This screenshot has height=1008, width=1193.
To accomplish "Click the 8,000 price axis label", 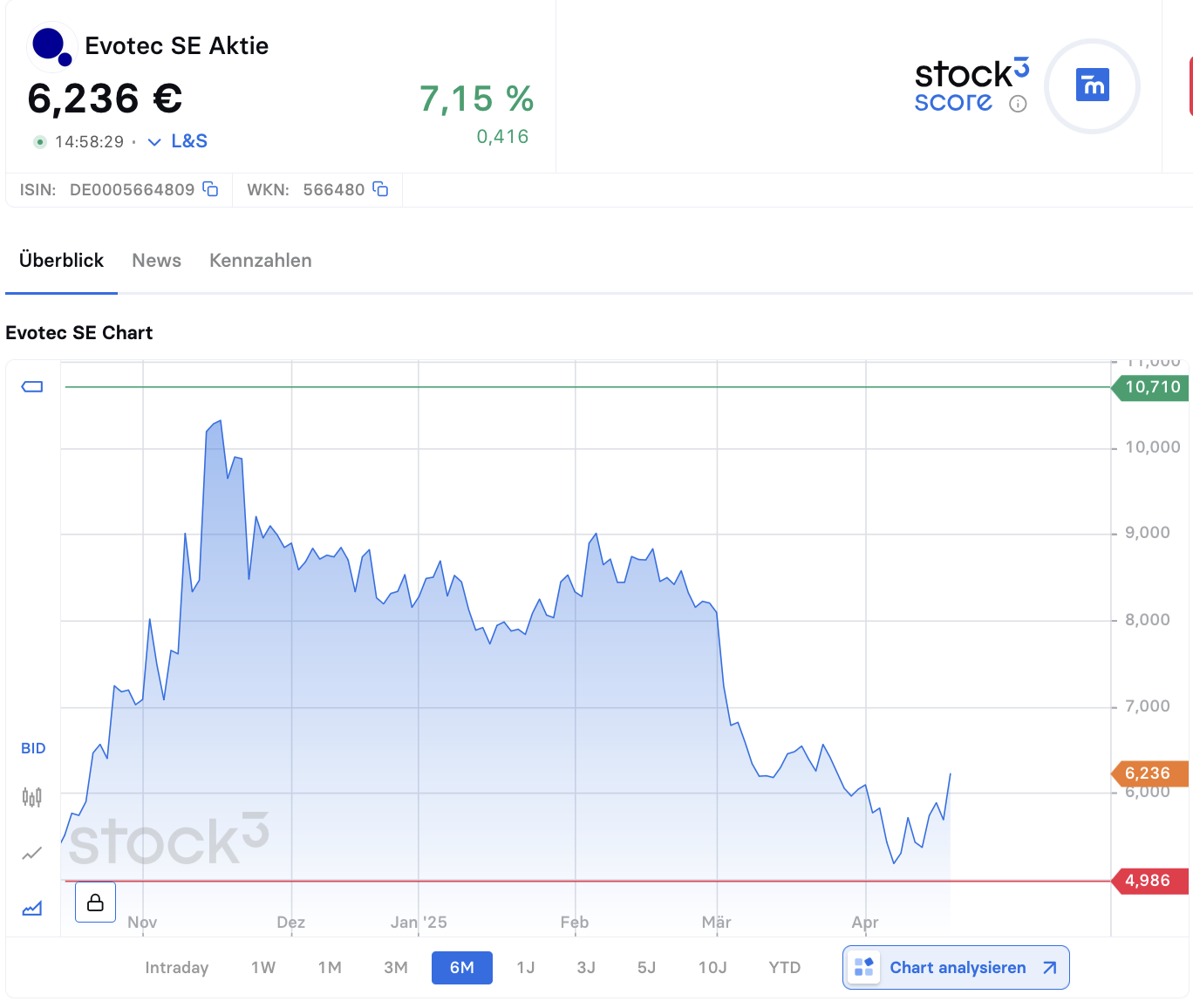I will pos(1148,620).
